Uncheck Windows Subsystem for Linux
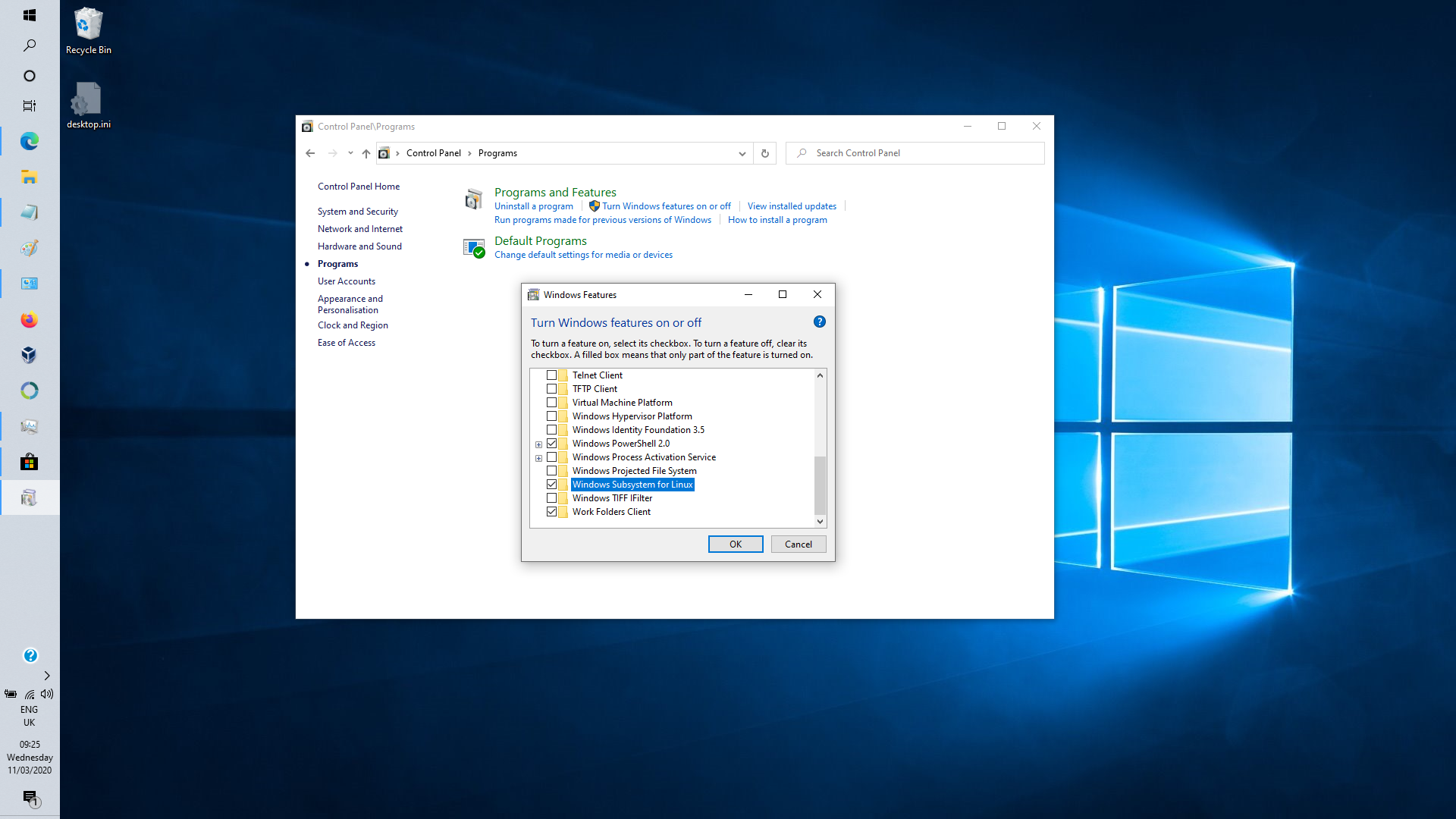 tap(551, 485)
